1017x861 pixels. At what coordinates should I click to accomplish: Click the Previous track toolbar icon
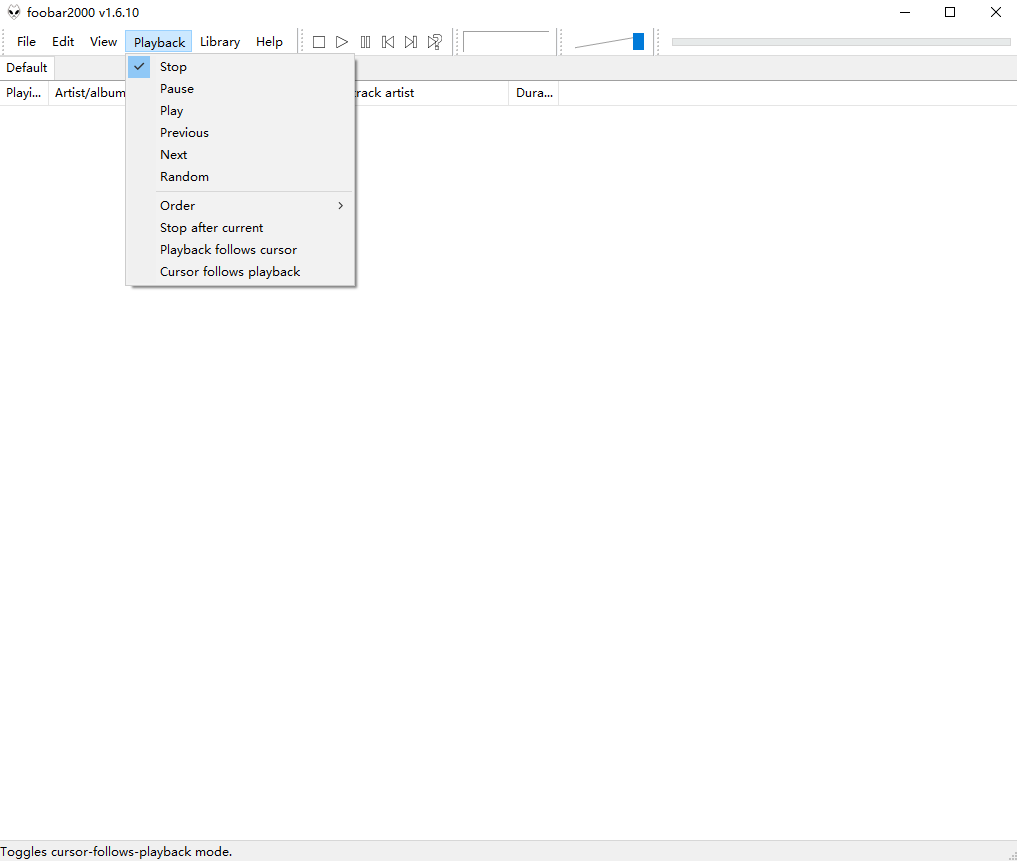click(388, 42)
